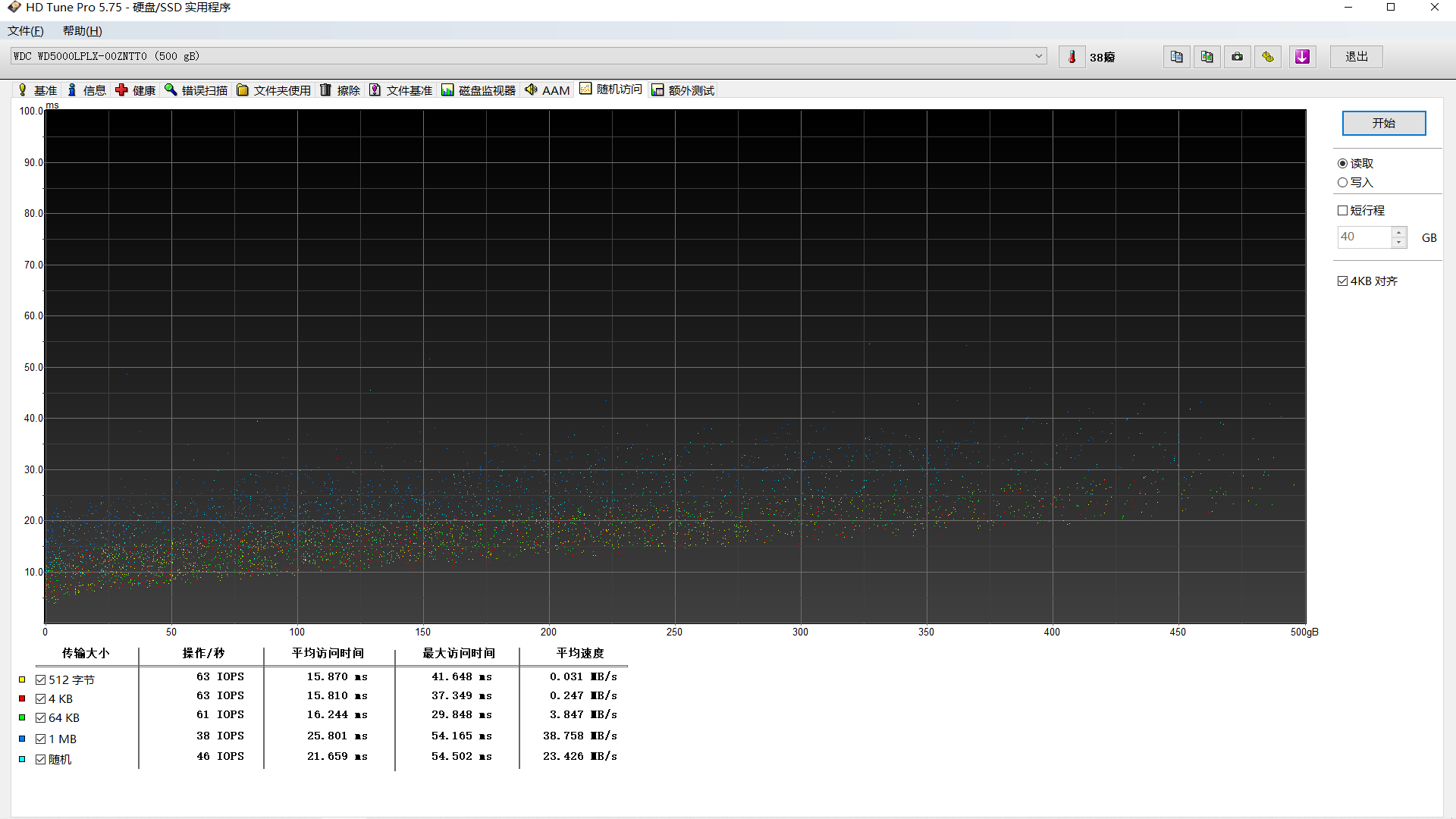Click the Folder Usage folder icon
The height and width of the screenshot is (819, 1456).
coord(243,90)
